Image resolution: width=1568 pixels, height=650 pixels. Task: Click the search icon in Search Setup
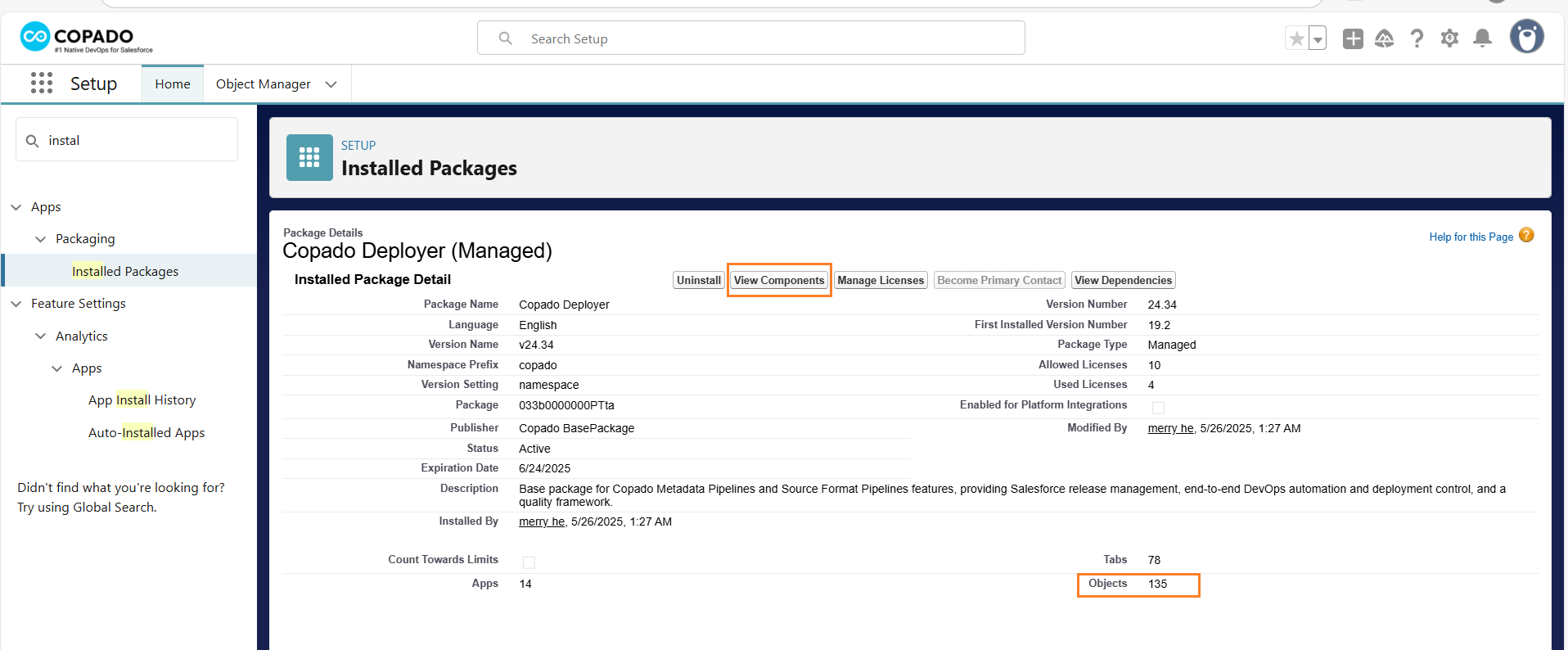(x=506, y=38)
